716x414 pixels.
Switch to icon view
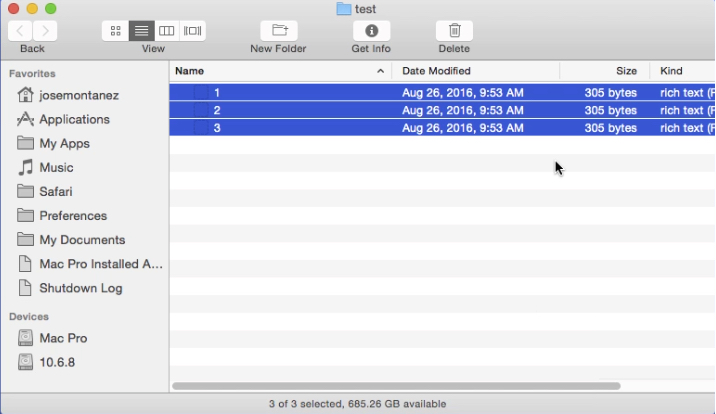click(x=116, y=31)
